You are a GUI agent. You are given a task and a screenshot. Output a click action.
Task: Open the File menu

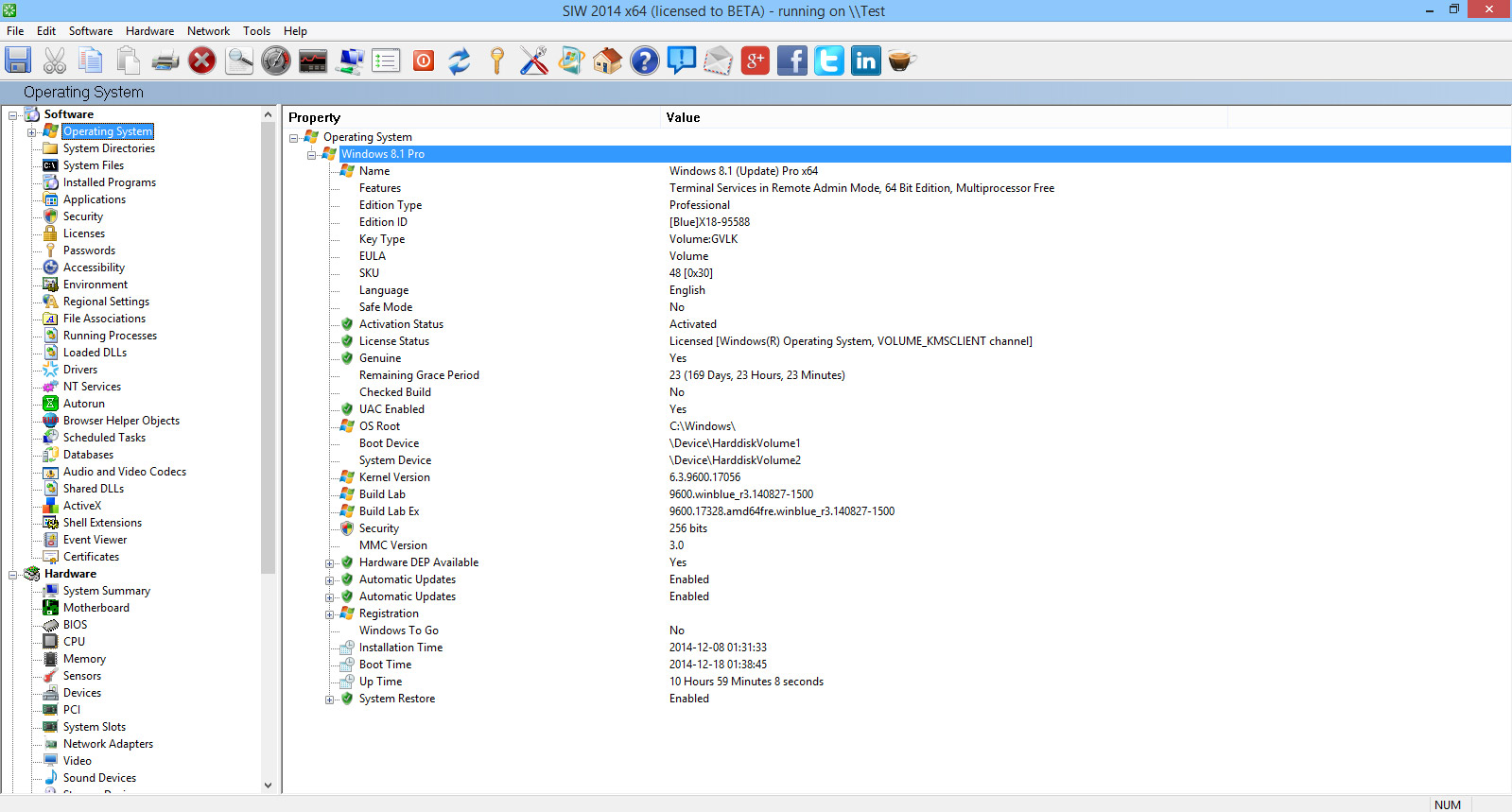point(15,31)
